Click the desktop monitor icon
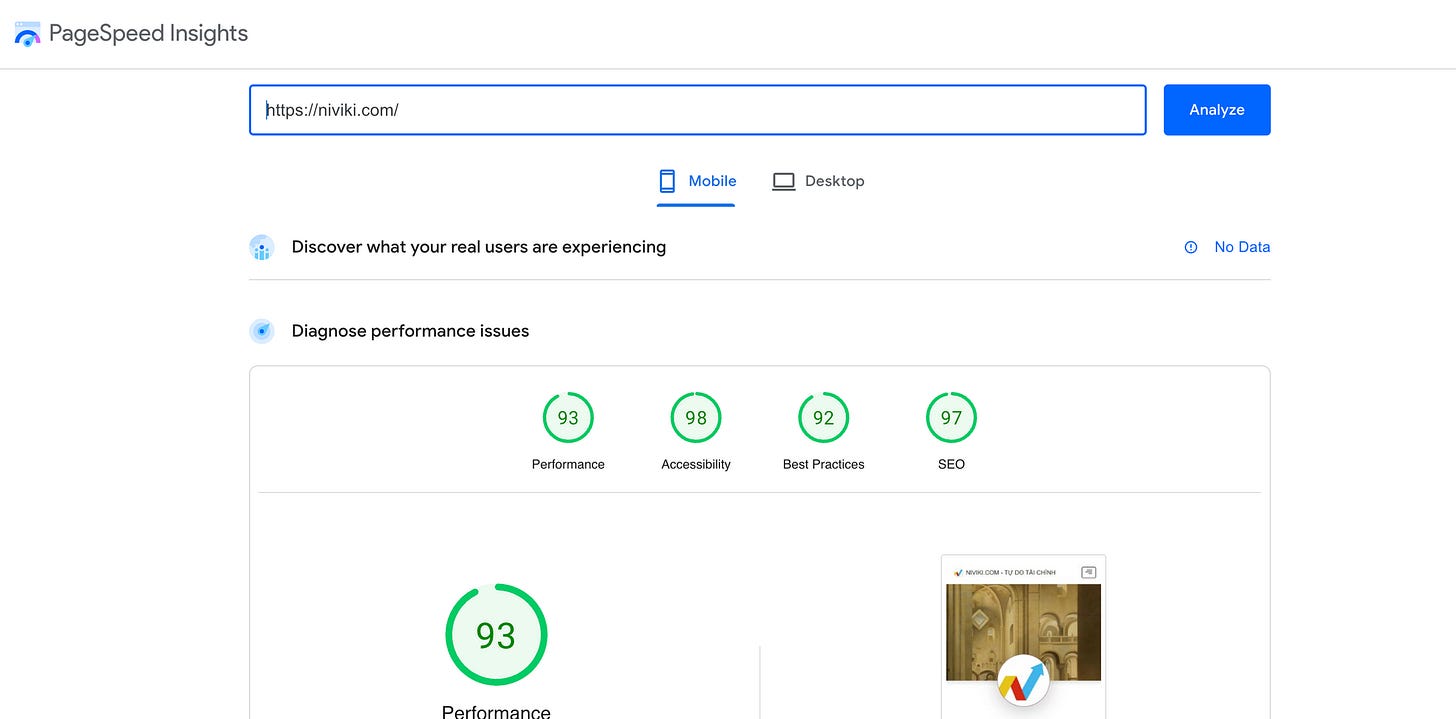 [784, 181]
